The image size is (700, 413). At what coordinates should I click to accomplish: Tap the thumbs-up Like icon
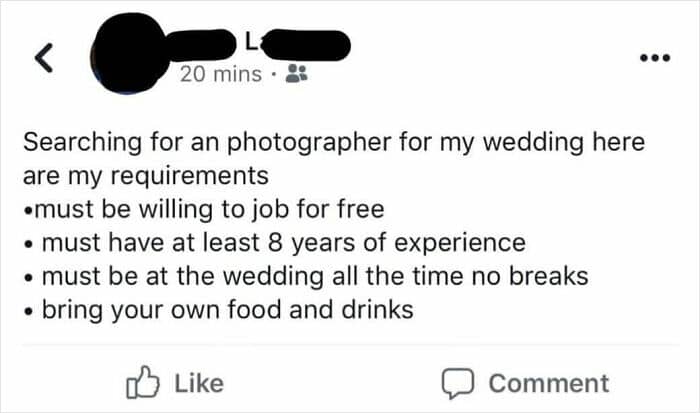click(143, 383)
